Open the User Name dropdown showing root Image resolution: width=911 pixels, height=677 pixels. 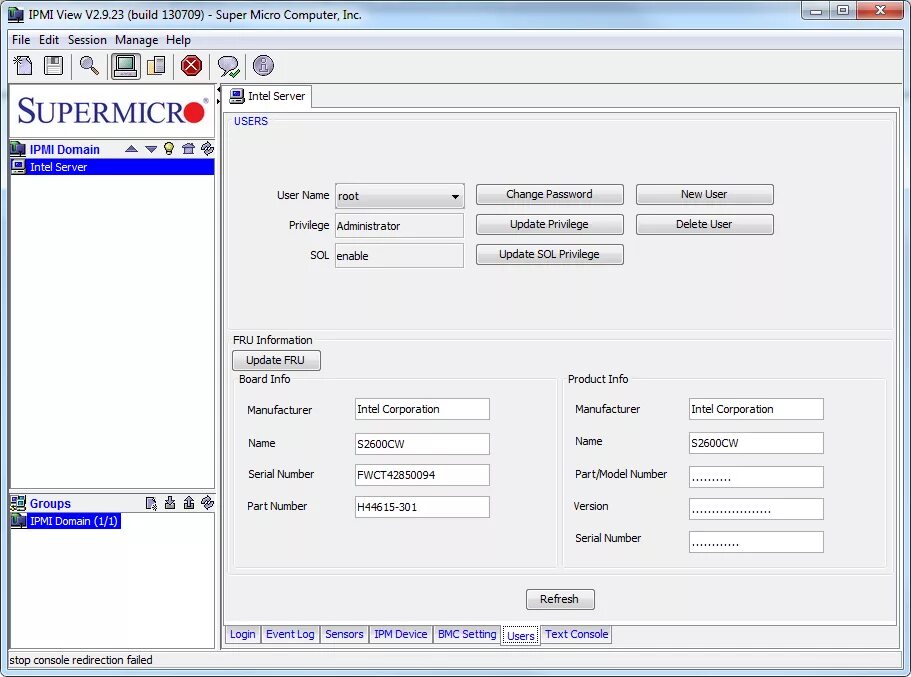click(400, 196)
